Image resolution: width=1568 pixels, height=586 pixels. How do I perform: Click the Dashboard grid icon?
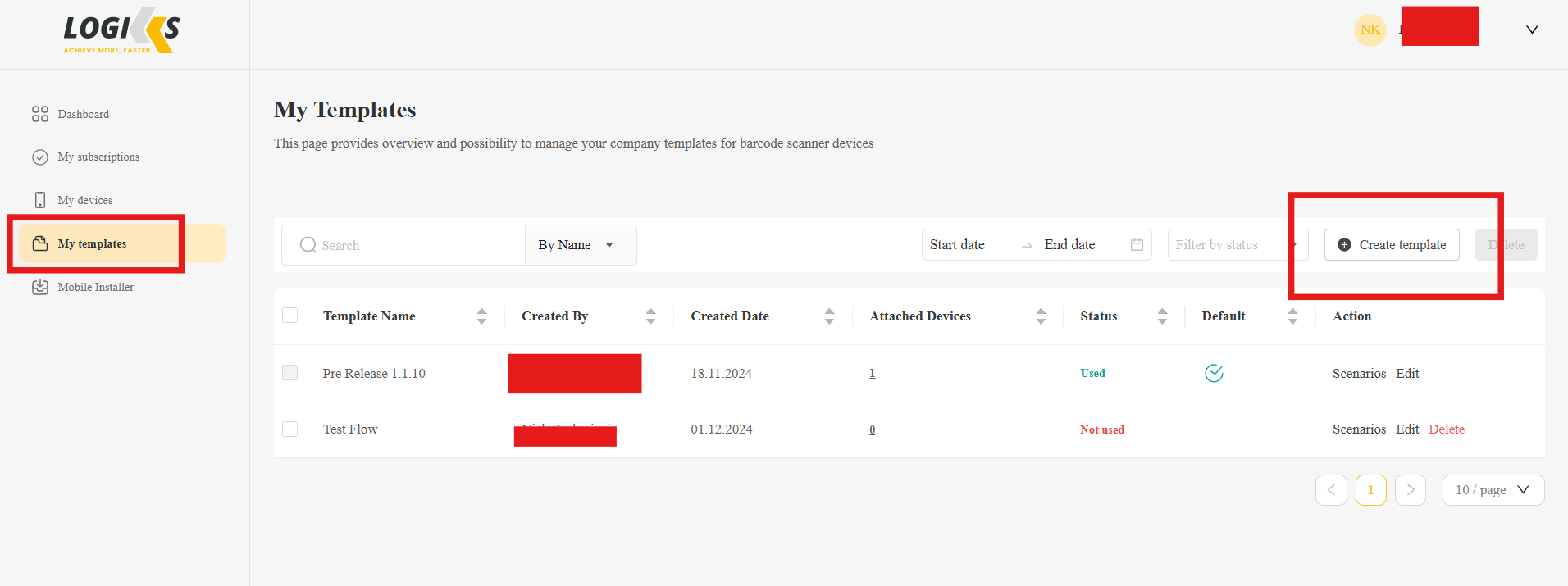point(40,114)
